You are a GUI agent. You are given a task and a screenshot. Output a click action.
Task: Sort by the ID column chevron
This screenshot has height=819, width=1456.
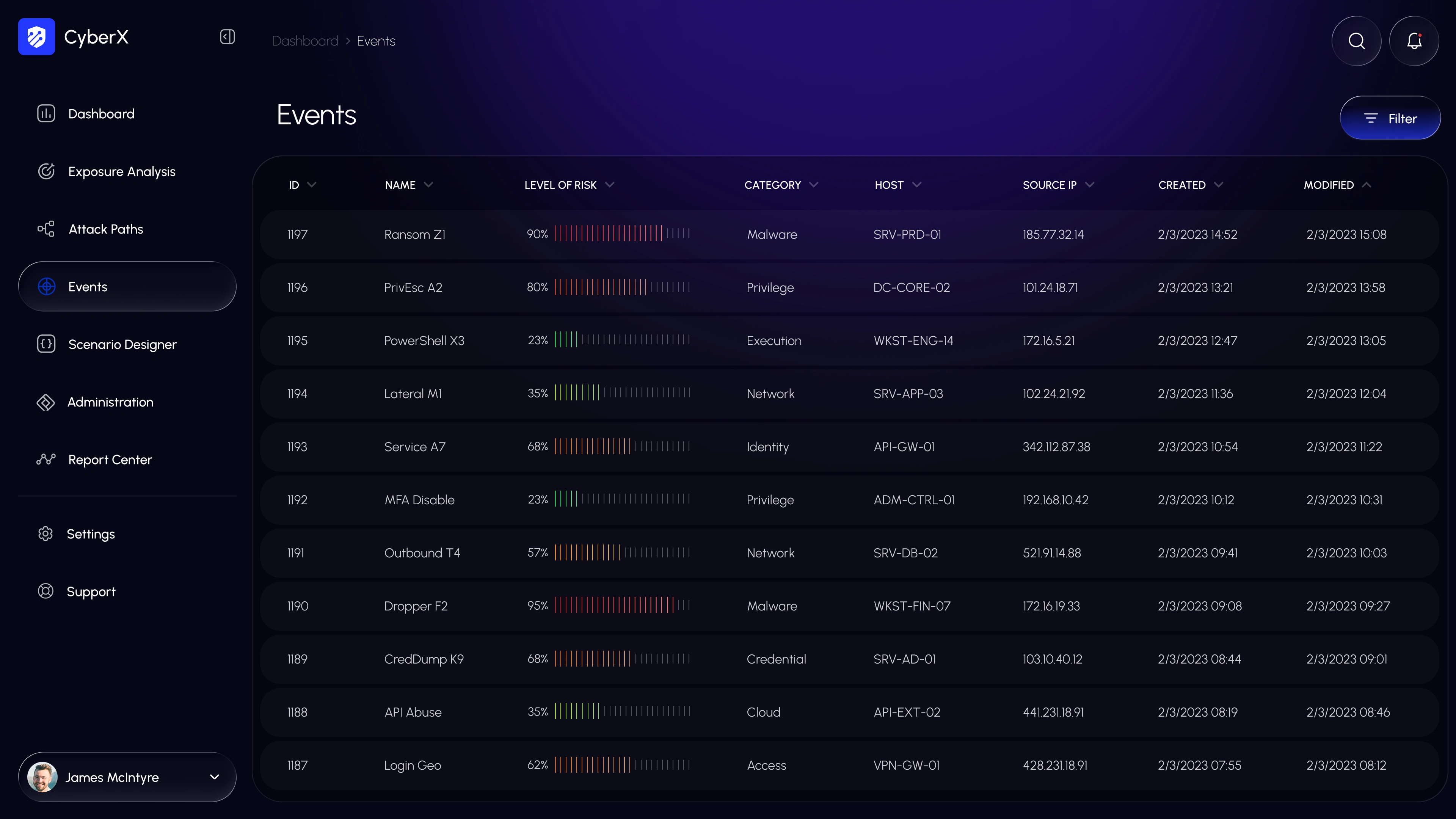[x=311, y=185]
